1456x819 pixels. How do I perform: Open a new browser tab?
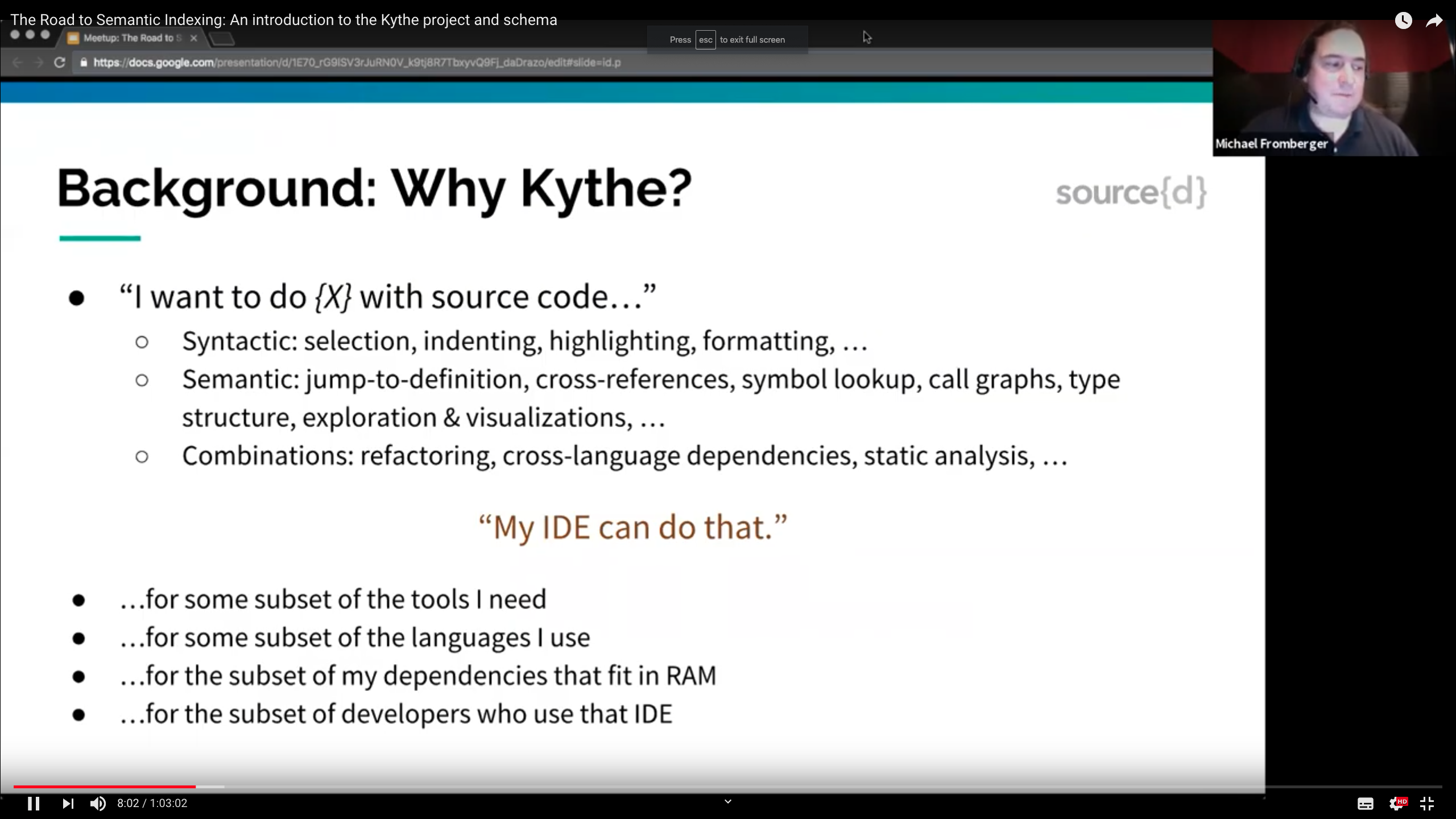pos(222,38)
